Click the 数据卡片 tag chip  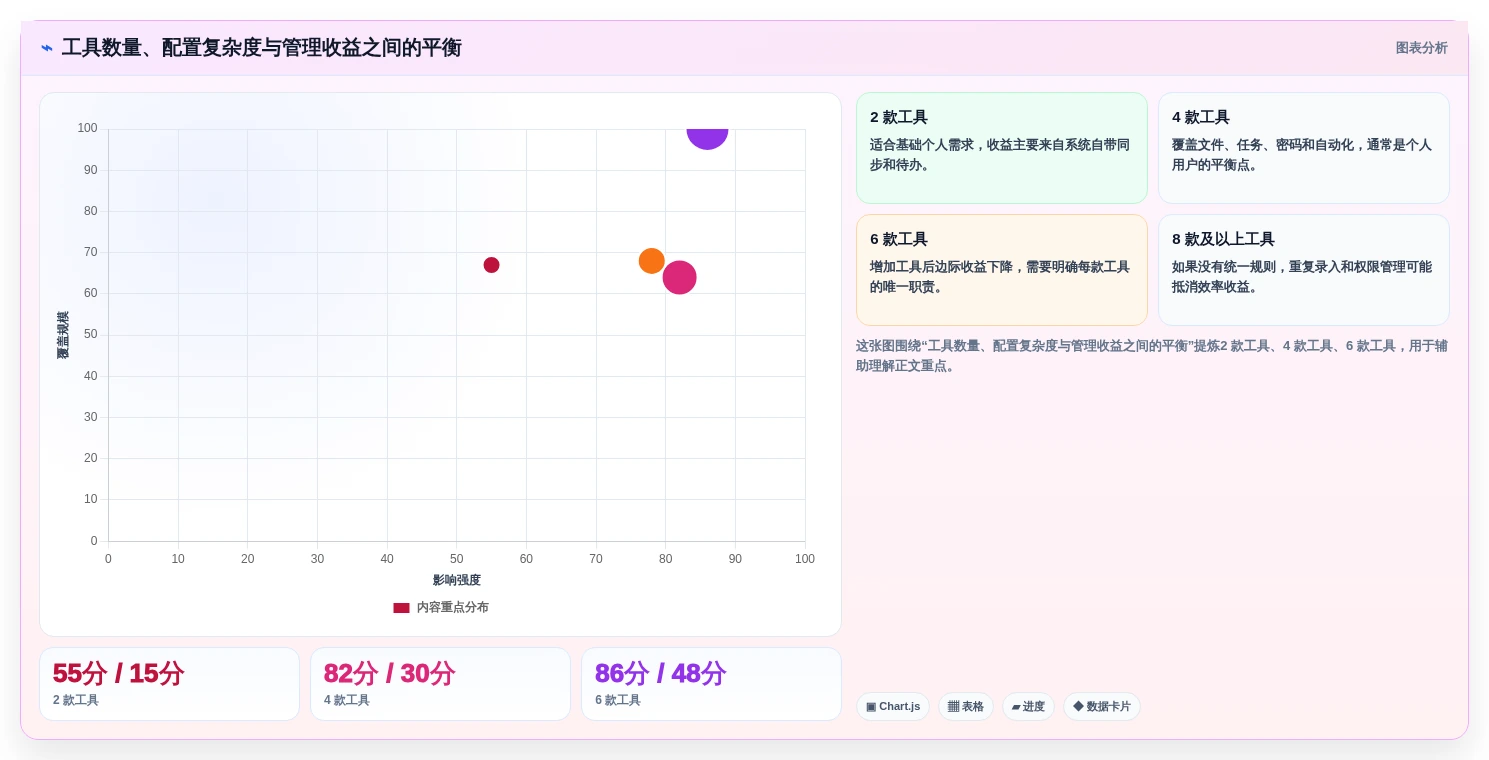point(1102,707)
